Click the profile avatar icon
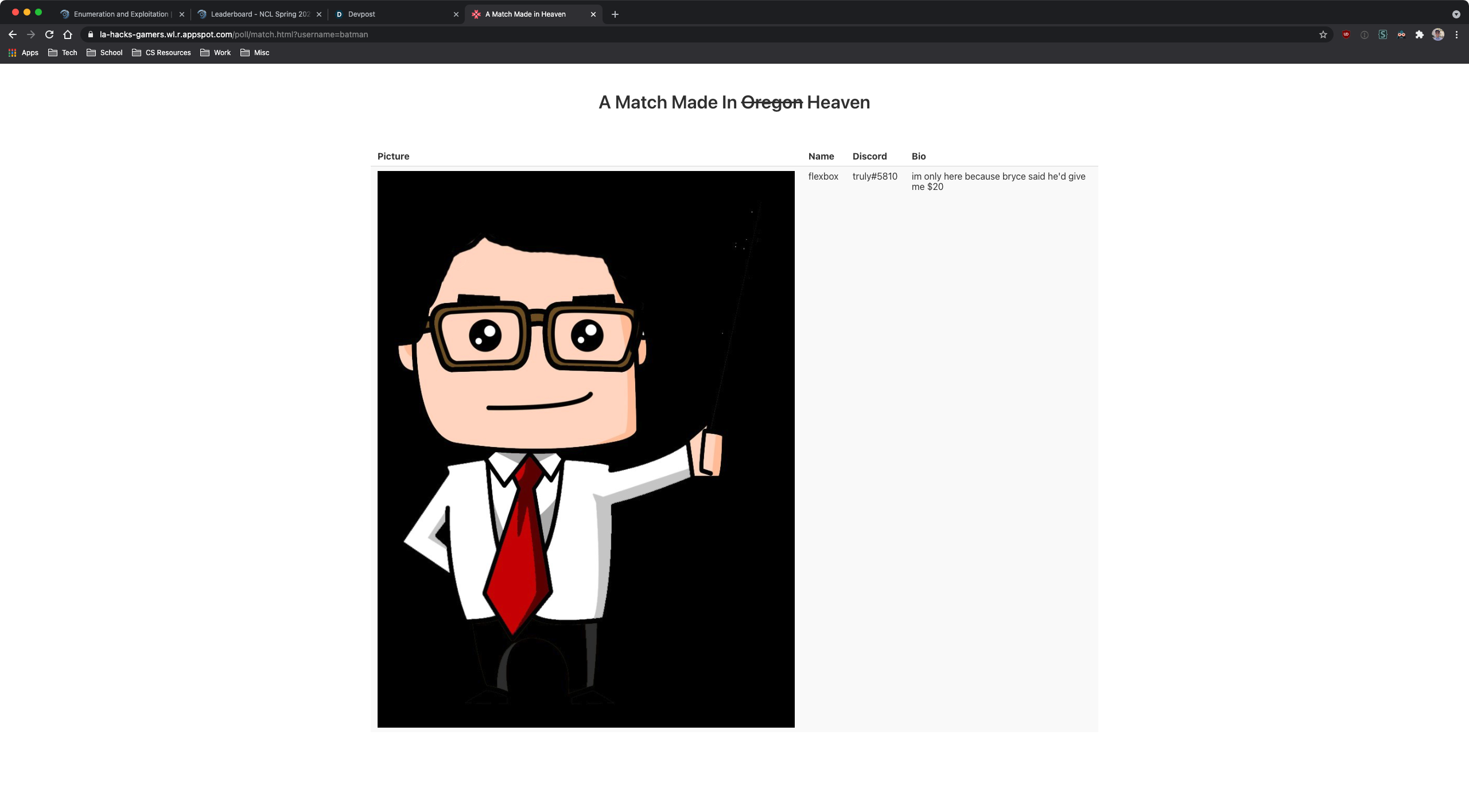Screen dimensions: 1469x812 1438,34
